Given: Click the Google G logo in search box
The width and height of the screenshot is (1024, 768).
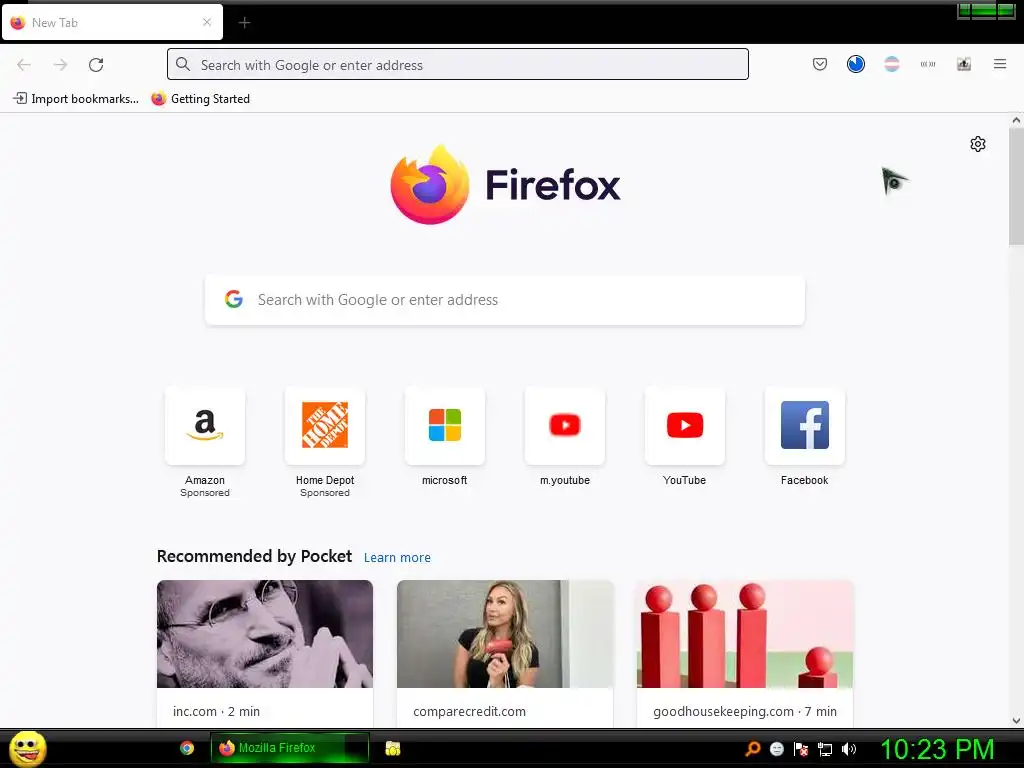Looking at the screenshot, I should coord(234,299).
